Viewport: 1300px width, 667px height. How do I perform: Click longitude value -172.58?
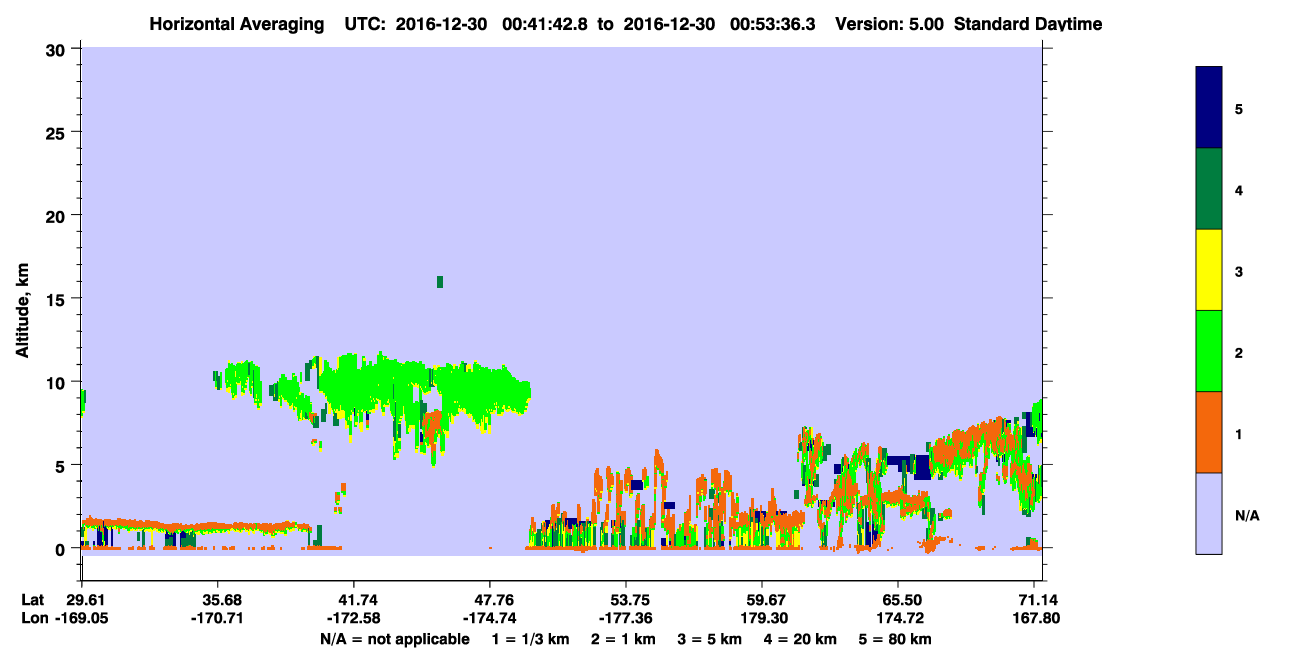click(354, 618)
